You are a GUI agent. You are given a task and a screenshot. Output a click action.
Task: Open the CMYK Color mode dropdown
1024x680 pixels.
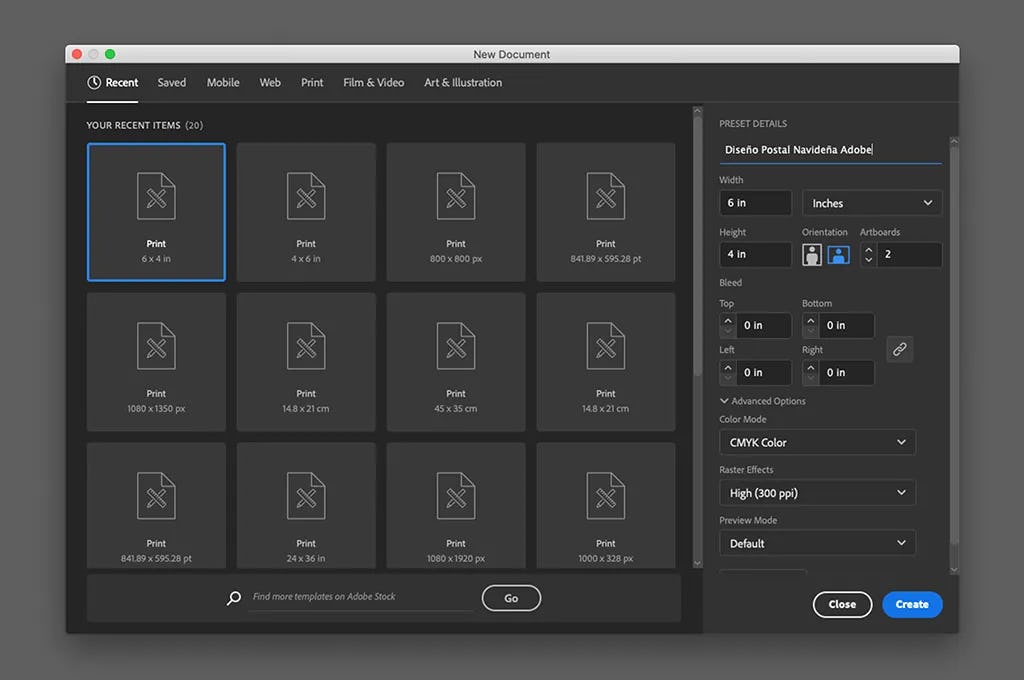pyautogui.click(x=817, y=442)
